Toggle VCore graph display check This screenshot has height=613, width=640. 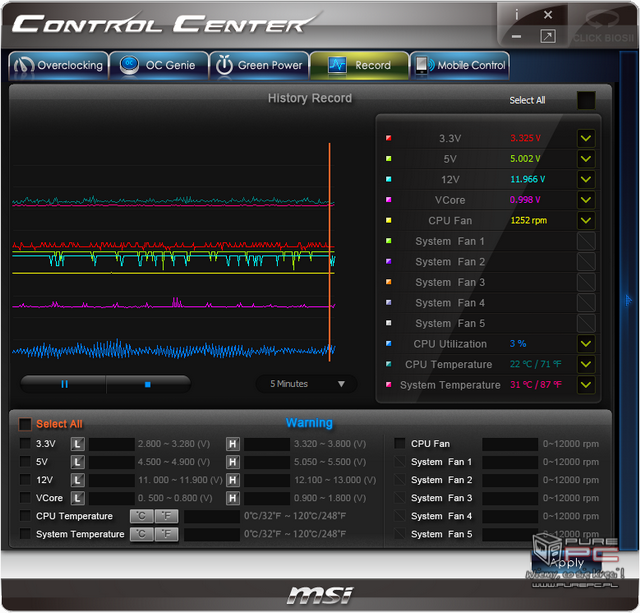[x=586, y=200]
